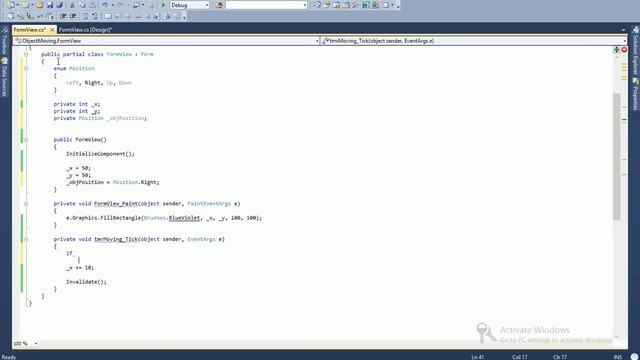Viewport: 640px width, 360px height.
Task: Cut the selection using the scissors icon
Action: tap(73, 5)
